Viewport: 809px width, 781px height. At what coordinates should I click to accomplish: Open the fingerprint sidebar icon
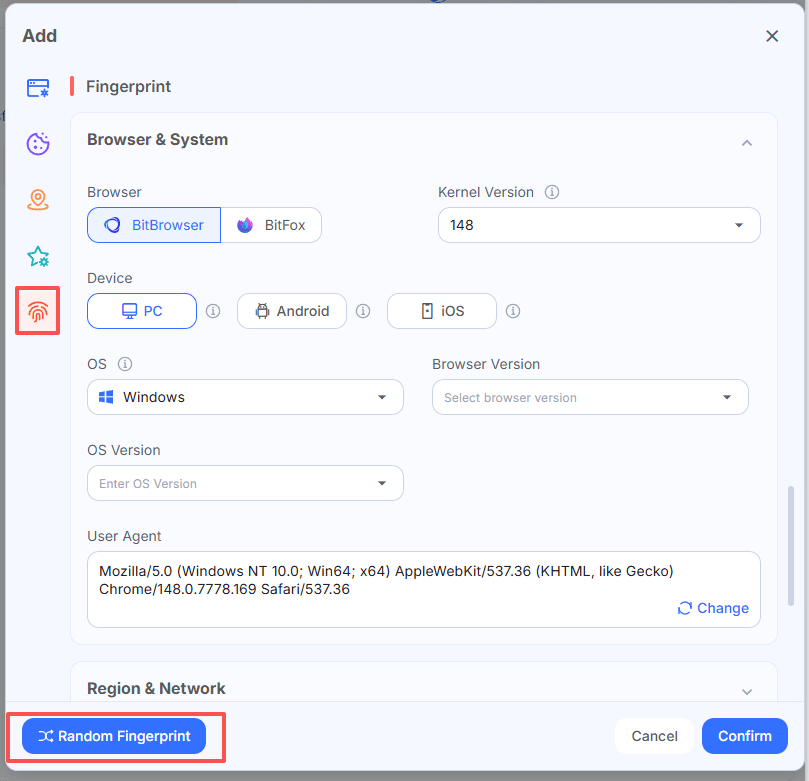[x=38, y=311]
